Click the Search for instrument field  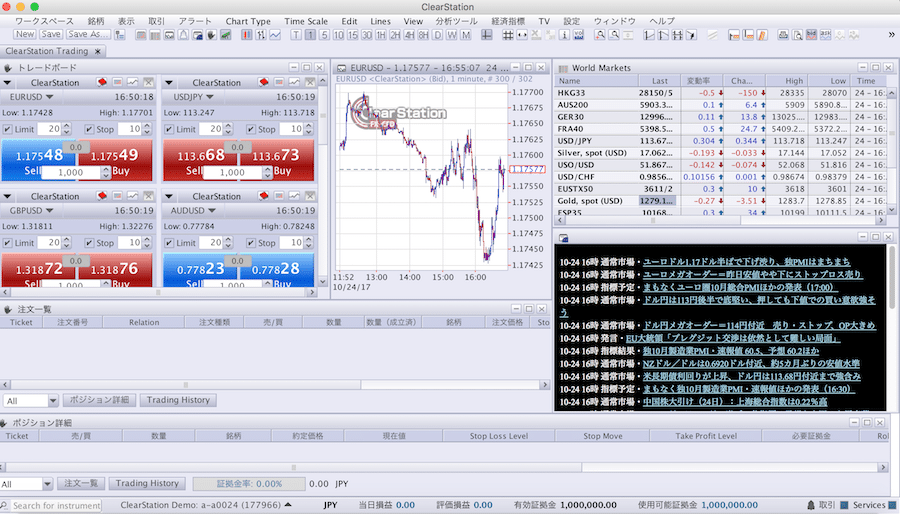56,505
